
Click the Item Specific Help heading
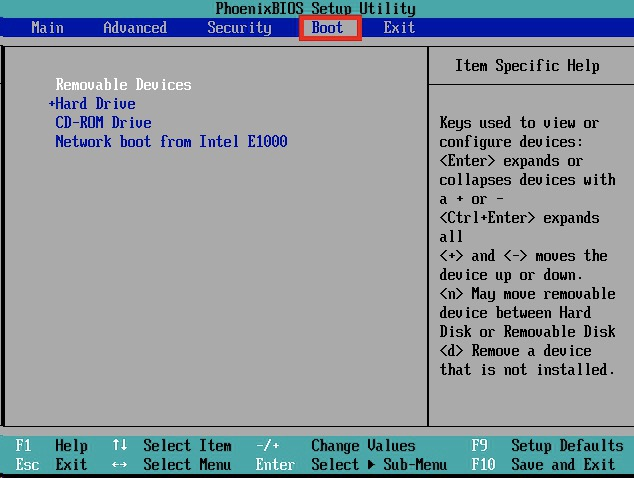[527, 66]
